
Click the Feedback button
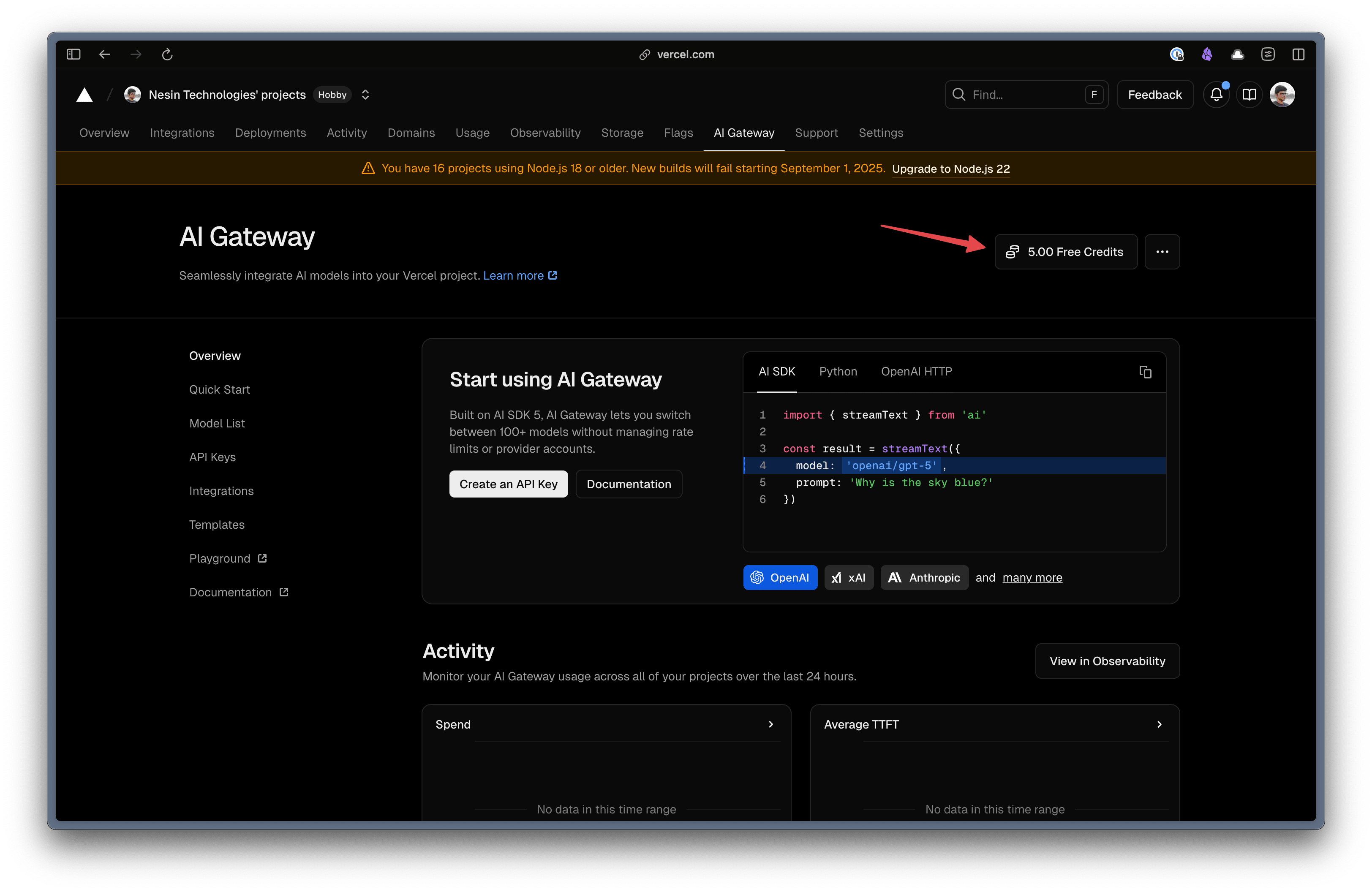tap(1155, 95)
